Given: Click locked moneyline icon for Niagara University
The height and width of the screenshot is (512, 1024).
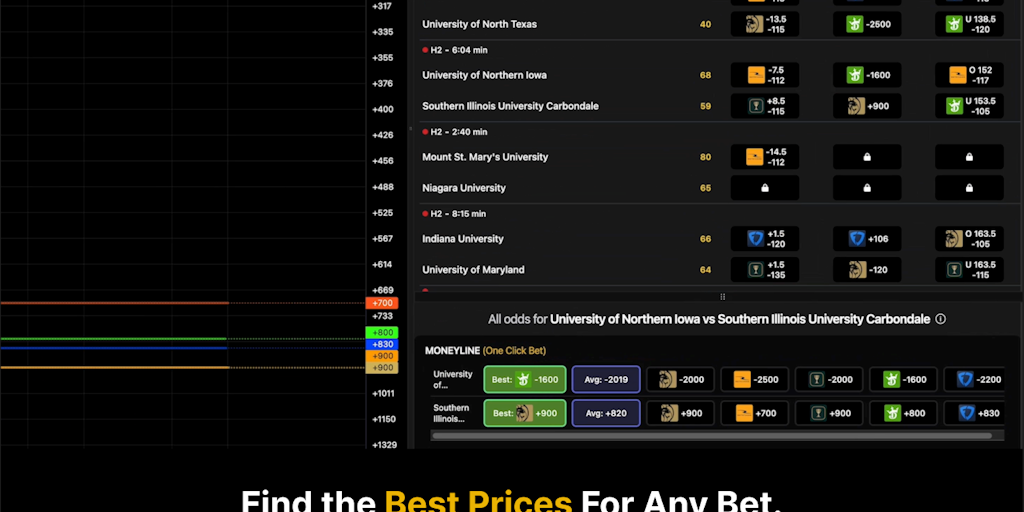Looking at the screenshot, I should [867, 187].
